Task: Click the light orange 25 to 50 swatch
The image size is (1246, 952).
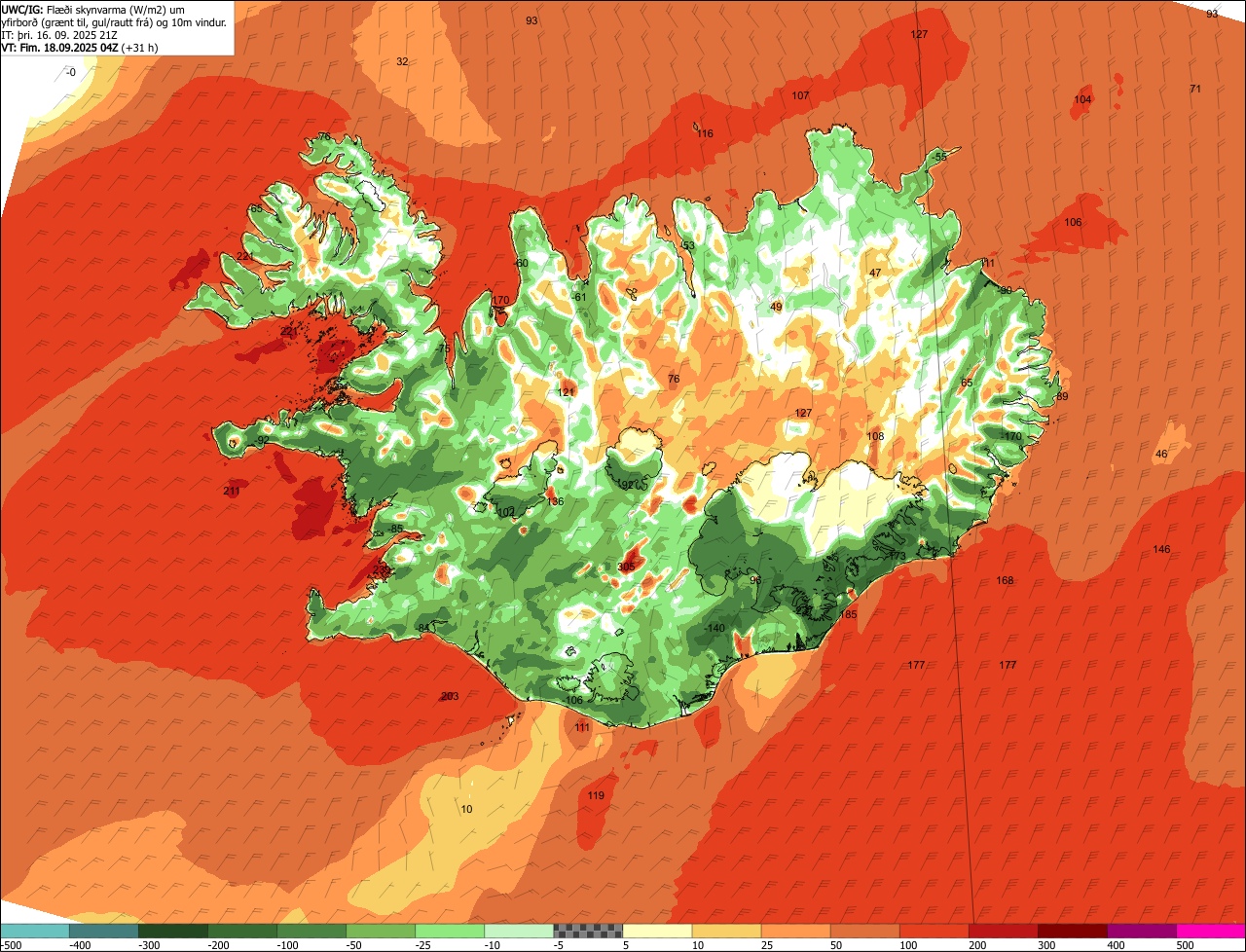Action: pyautogui.click(x=796, y=931)
